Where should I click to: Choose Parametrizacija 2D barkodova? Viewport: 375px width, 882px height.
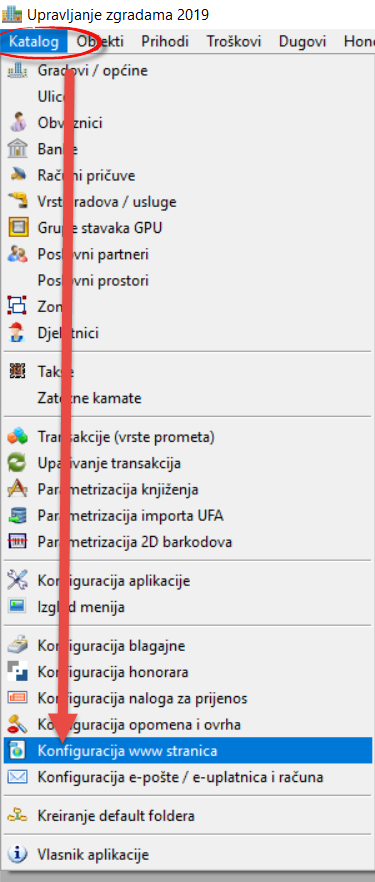[x=188, y=542]
